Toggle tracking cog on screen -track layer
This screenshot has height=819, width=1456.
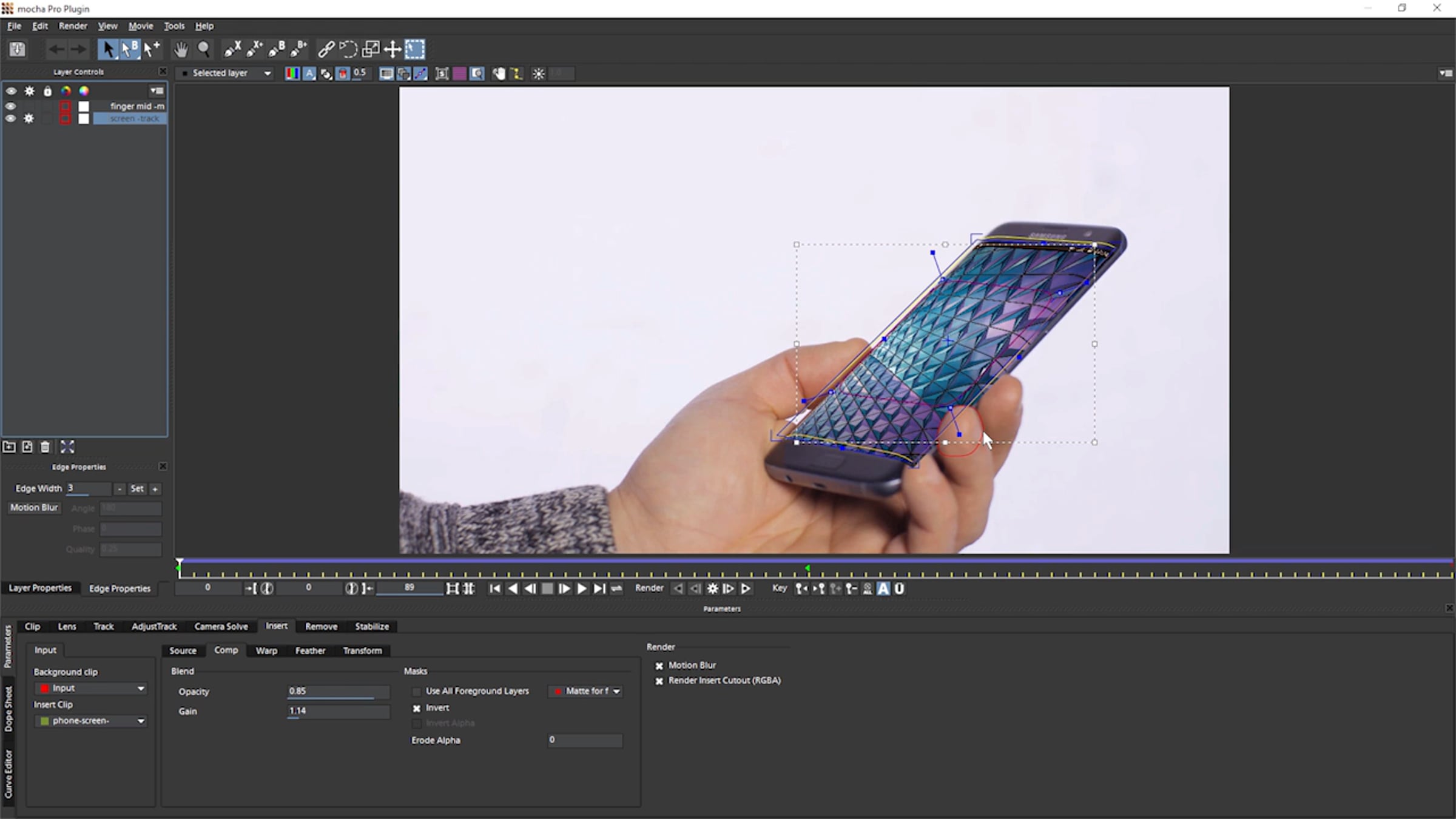pyautogui.click(x=29, y=119)
